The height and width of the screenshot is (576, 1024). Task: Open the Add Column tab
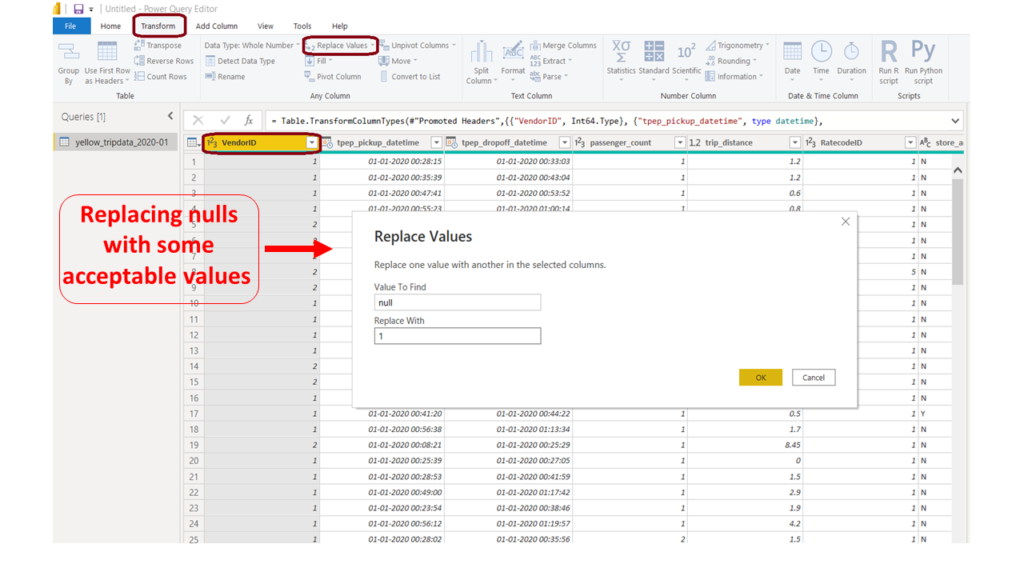[x=217, y=26]
